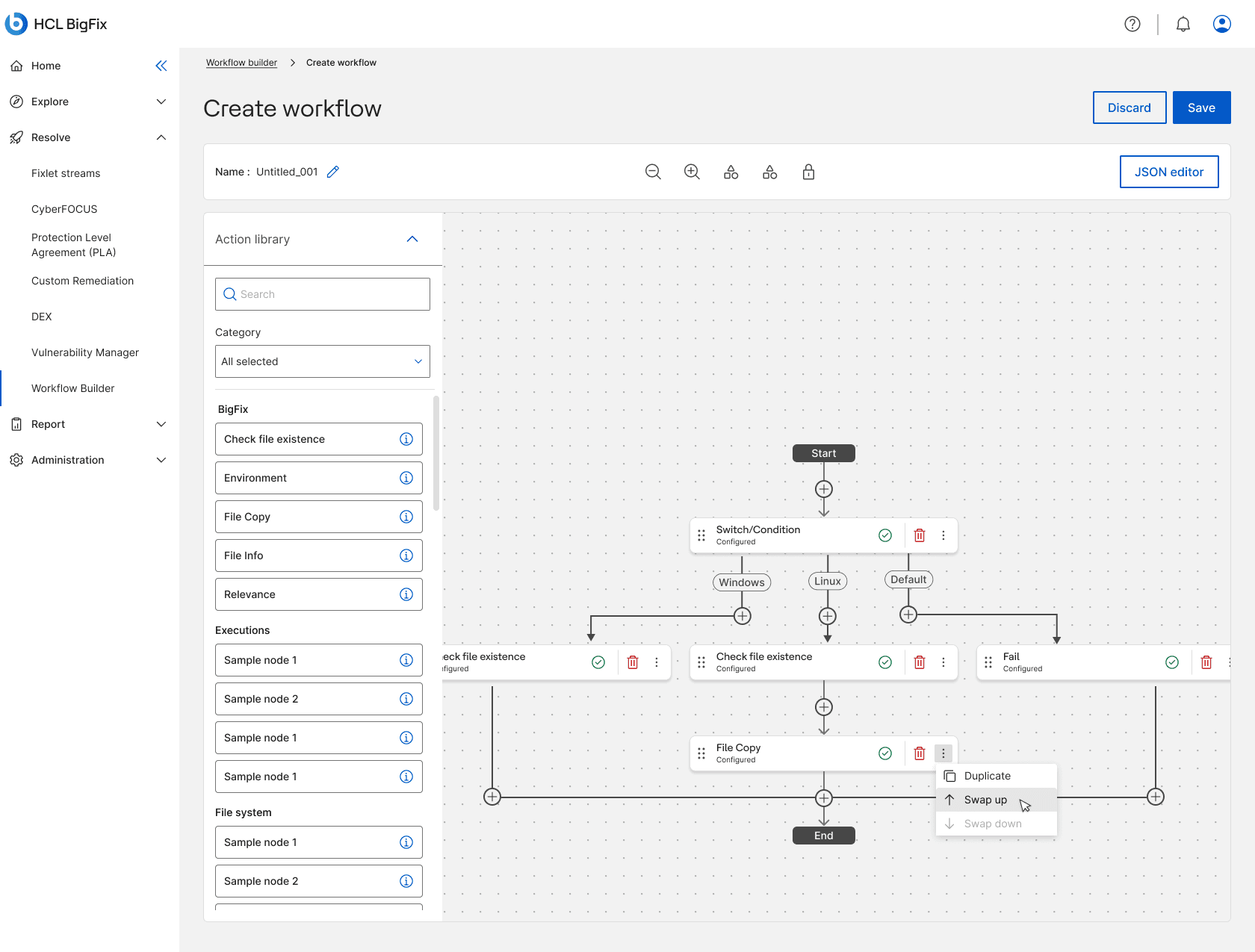Zoom out the workflow canvas
The image size is (1255, 952).
pos(653,172)
